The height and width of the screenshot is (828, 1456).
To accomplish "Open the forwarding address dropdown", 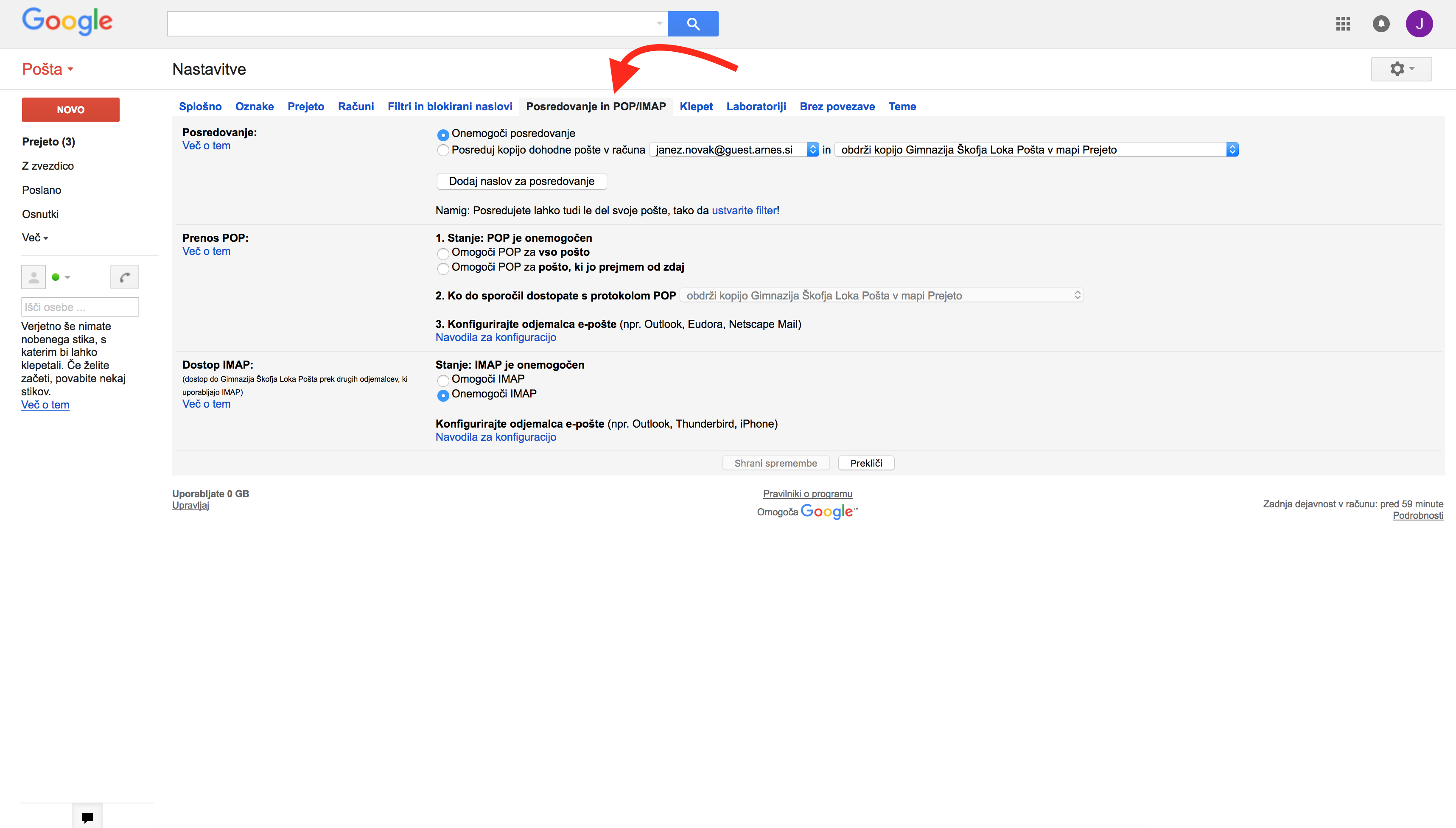I will (734, 150).
